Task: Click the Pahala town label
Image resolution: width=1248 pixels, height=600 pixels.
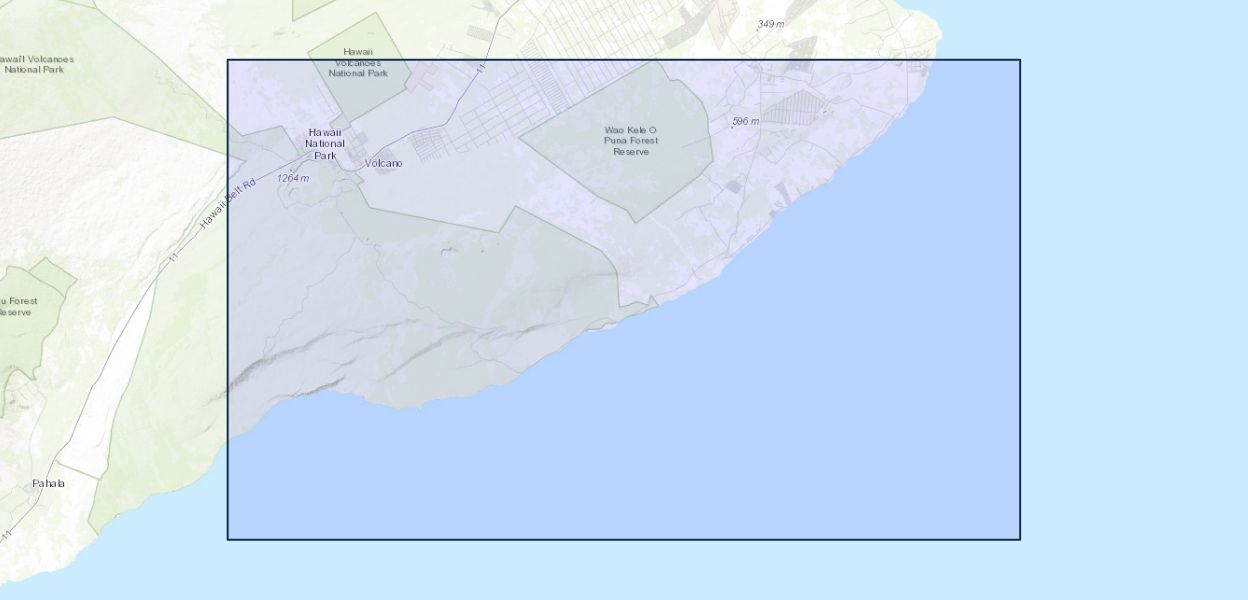Action: pos(48,484)
